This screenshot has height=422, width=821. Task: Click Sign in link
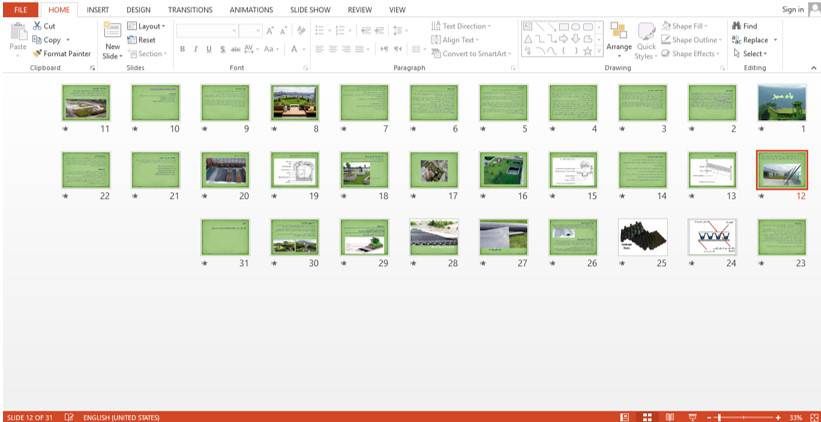coord(793,9)
